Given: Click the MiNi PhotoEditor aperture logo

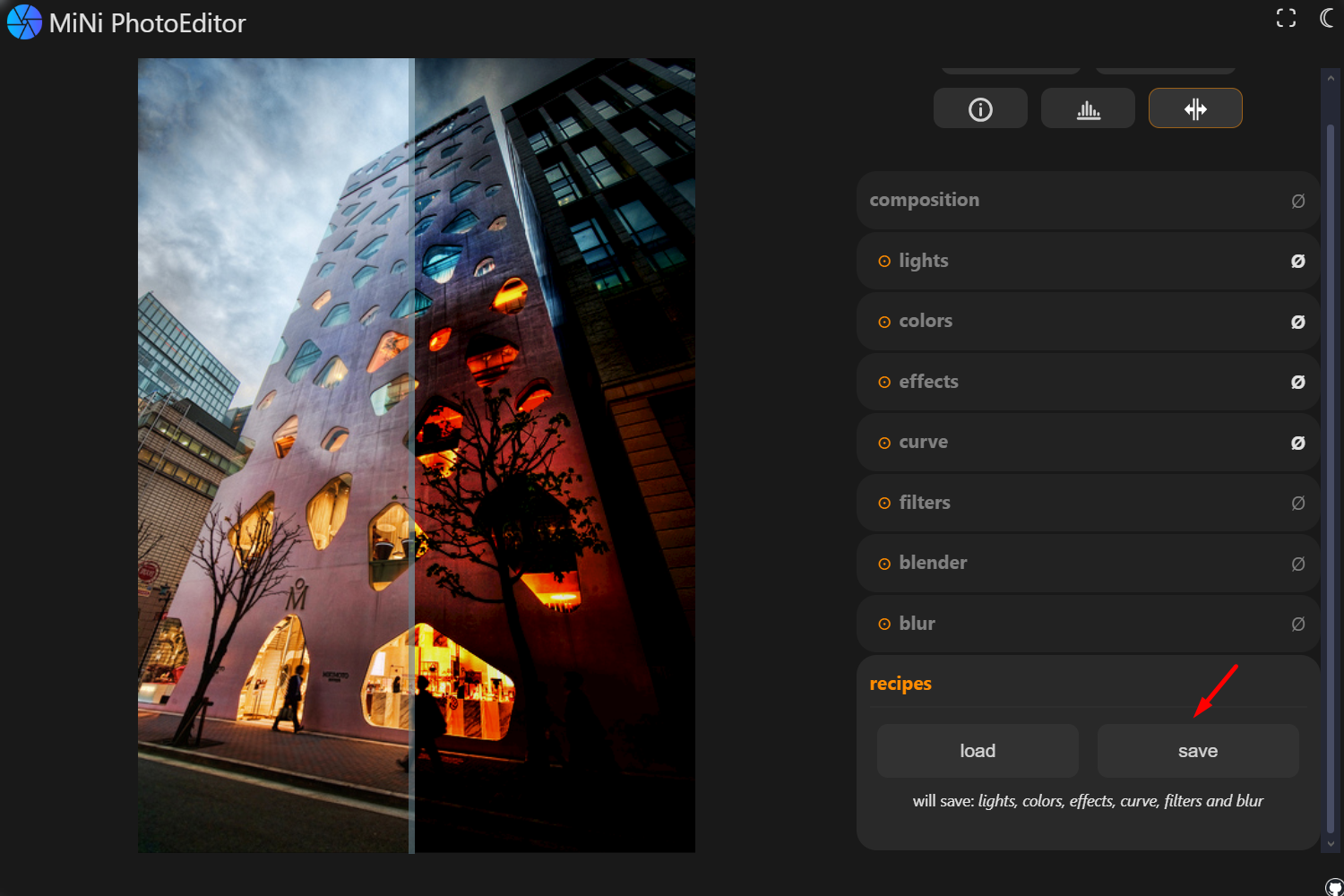Looking at the screenshot, I should [24, 22].
